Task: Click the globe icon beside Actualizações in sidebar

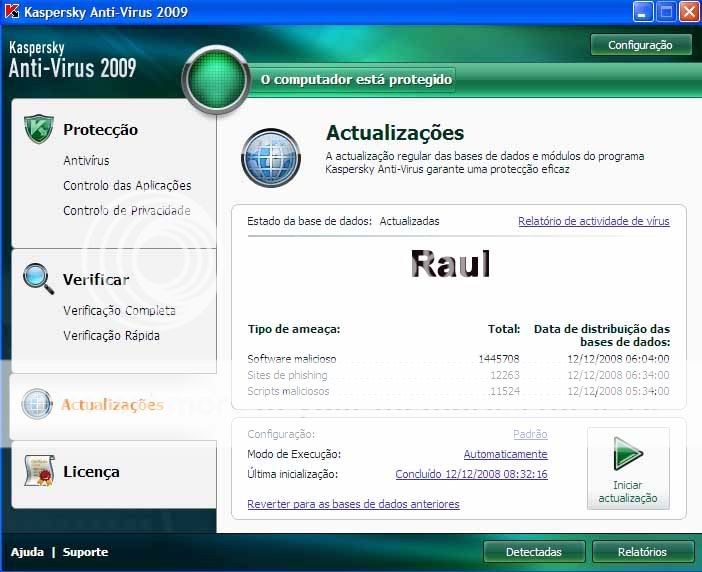Action: point(37,404)
